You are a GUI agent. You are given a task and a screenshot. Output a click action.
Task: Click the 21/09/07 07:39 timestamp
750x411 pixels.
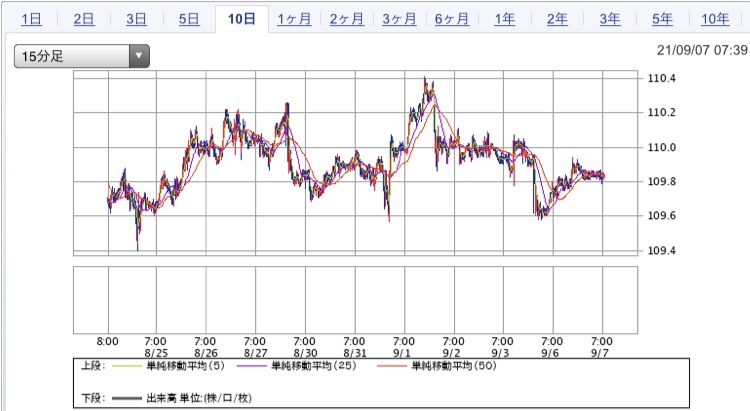(702, 50)
